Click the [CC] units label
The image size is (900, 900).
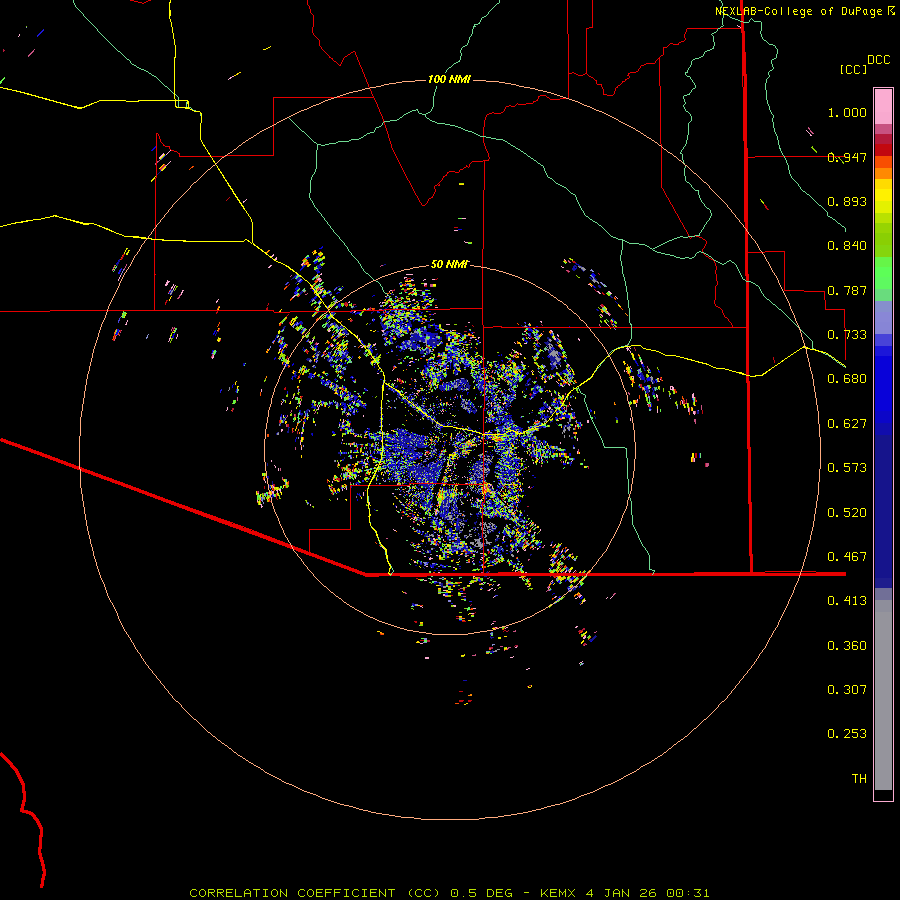click(853, 69)
